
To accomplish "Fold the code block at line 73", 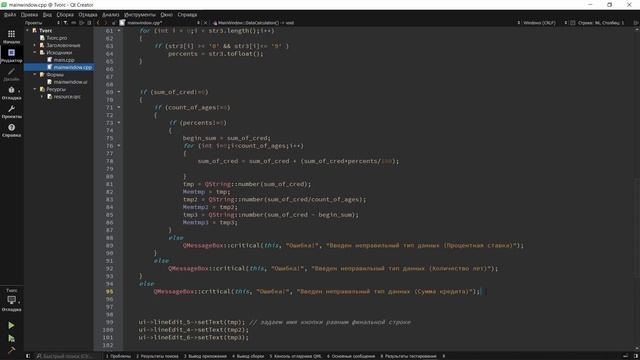I will (119, 122).
